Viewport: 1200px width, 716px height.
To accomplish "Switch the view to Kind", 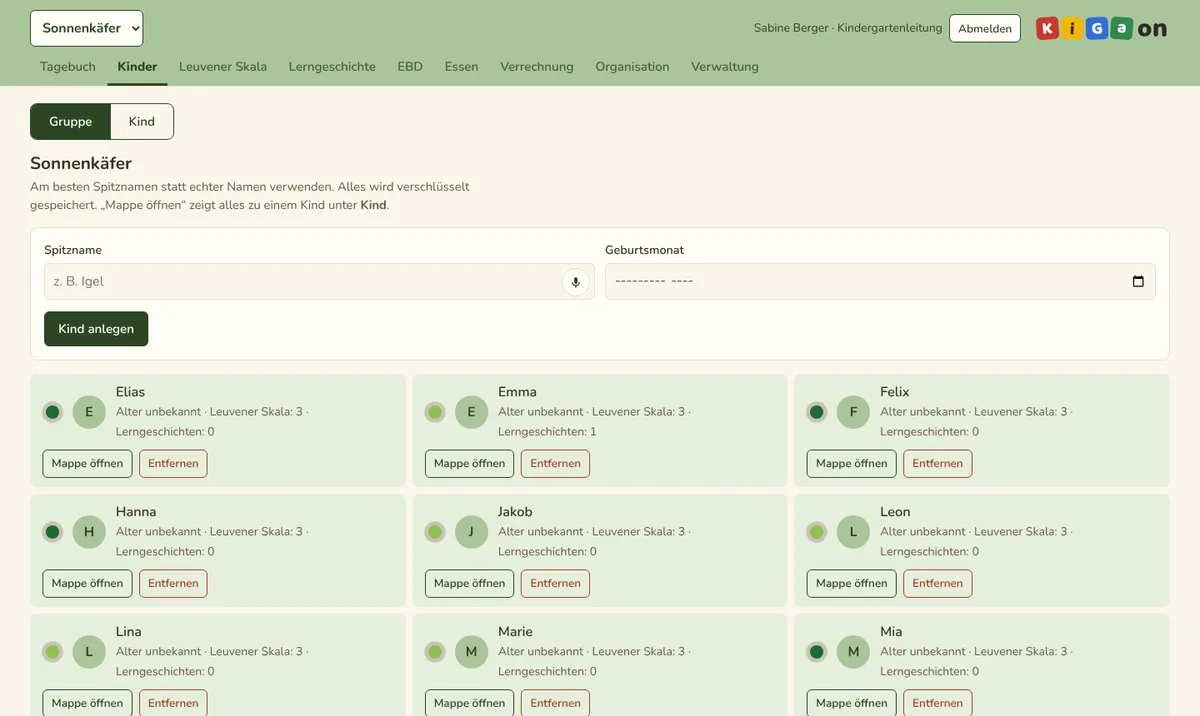I will click(x=142, y=122).
